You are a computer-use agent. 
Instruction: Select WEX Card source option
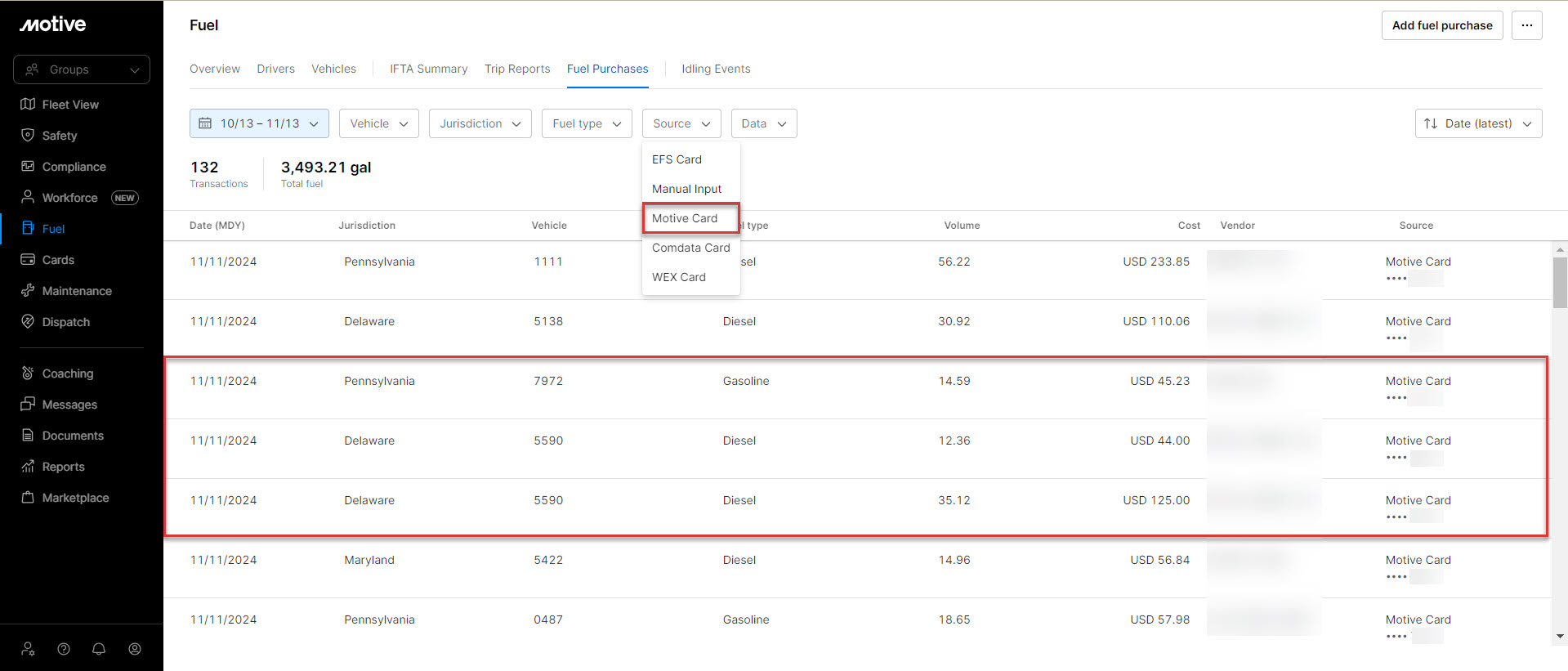pos(691,277)
